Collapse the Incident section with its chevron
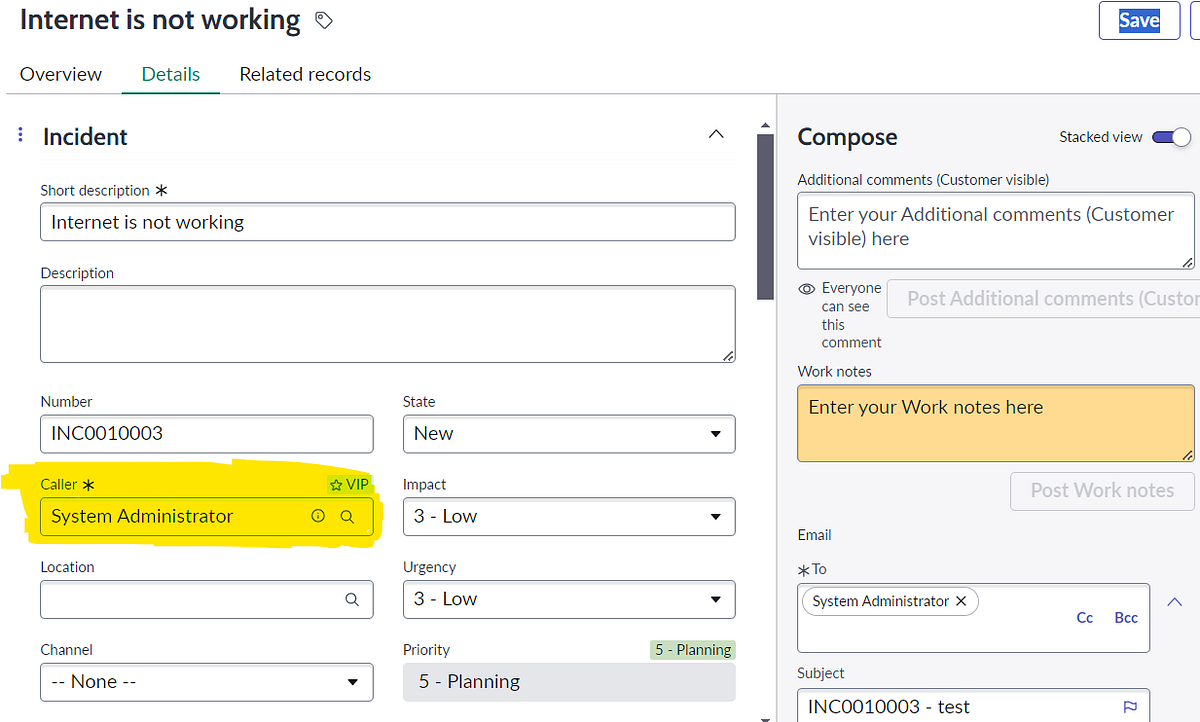Image resolution: width=1200 pixels, height=722 pixels. pyautogui.click(x=715, y=133)
